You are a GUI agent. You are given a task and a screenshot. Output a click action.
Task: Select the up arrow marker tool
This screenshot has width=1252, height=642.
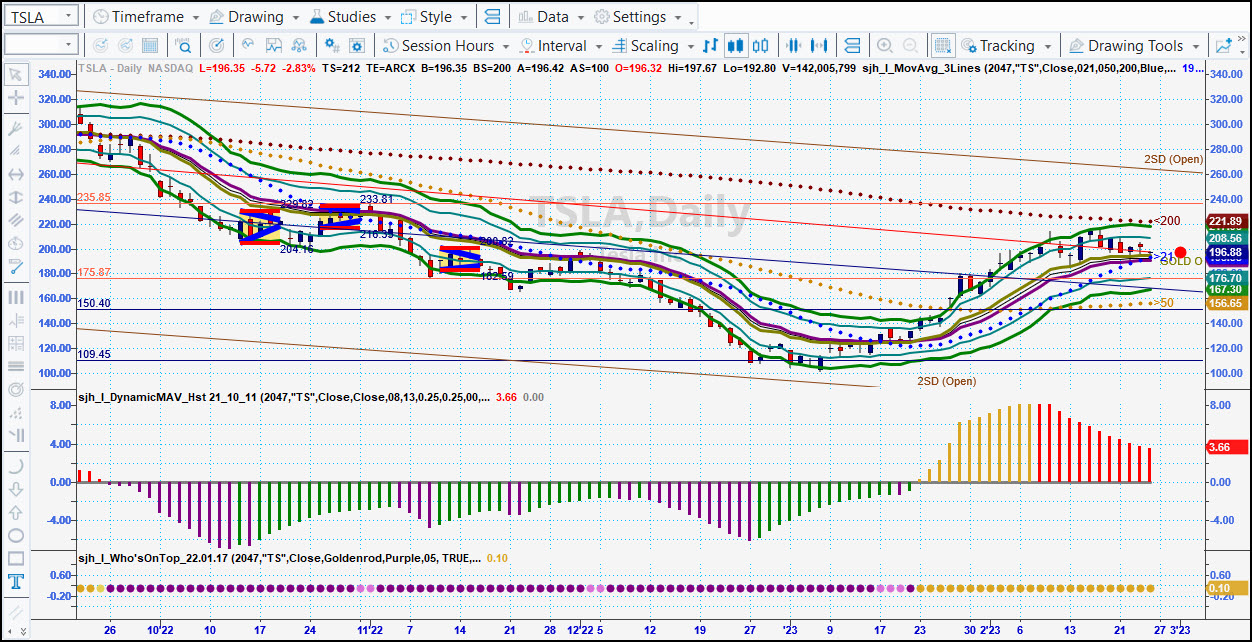[x=16, y=512]
